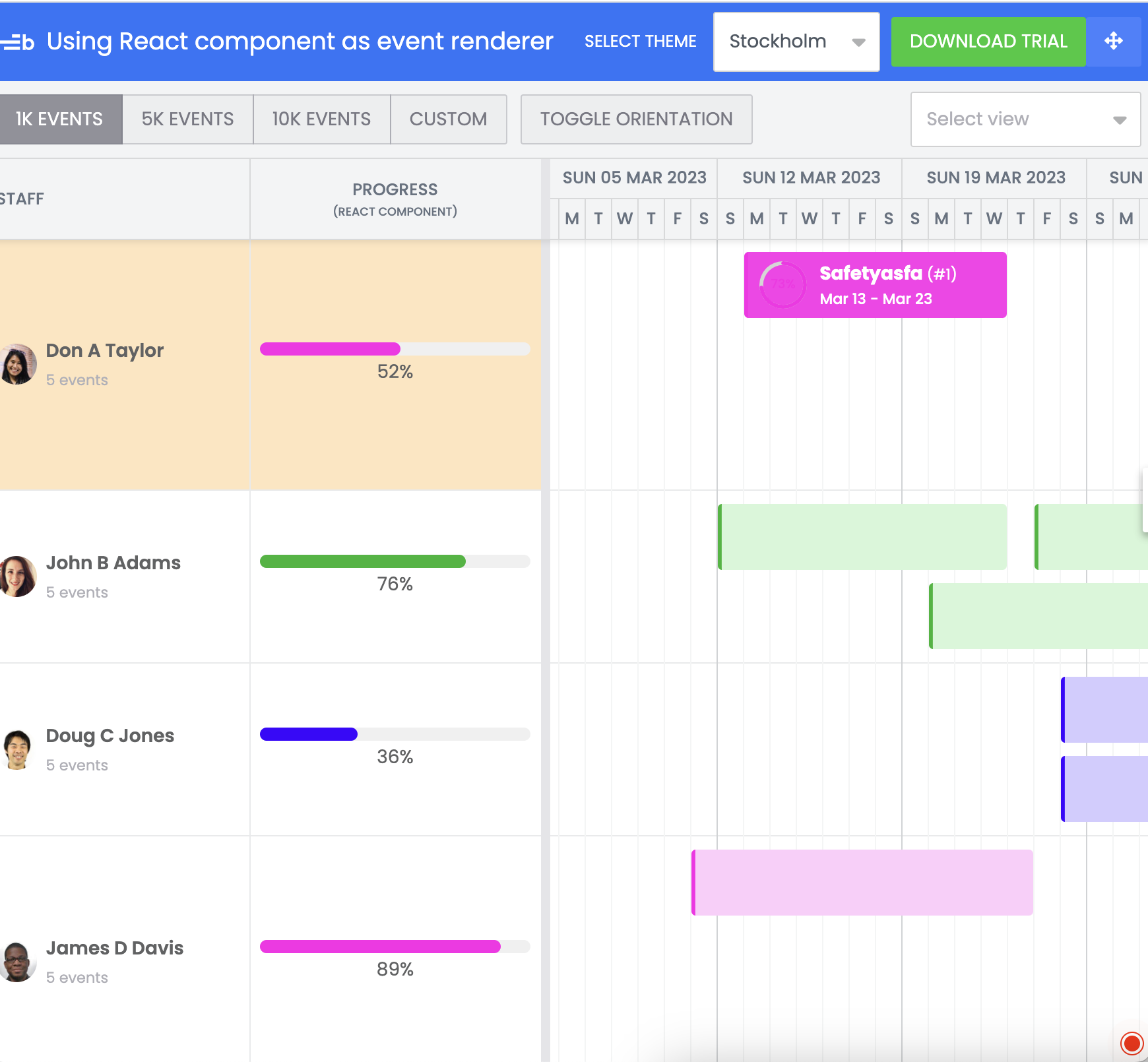Open the Select view dropdown

click(x=1026, y=119)
